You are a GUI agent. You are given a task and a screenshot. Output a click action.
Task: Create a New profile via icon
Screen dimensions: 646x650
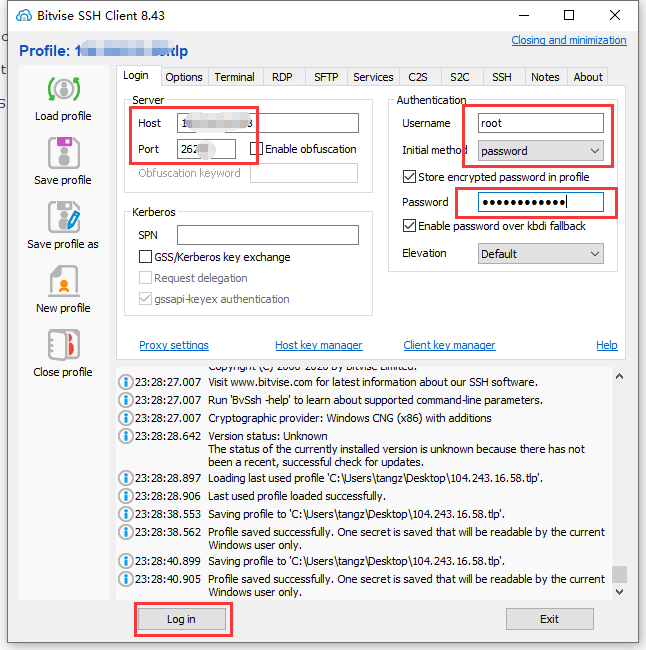(x=63, y=281)
